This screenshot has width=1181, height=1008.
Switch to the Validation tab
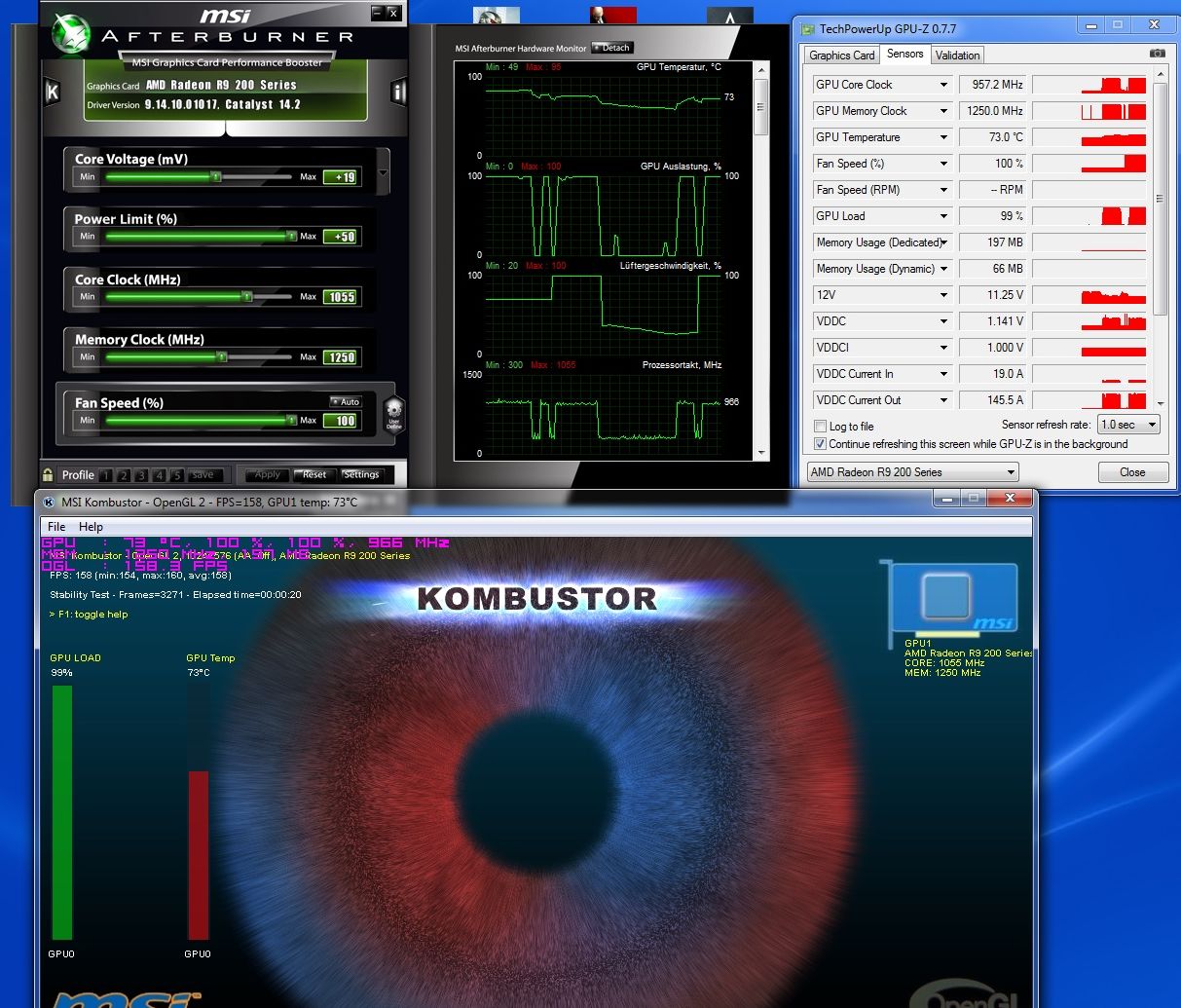957,56
